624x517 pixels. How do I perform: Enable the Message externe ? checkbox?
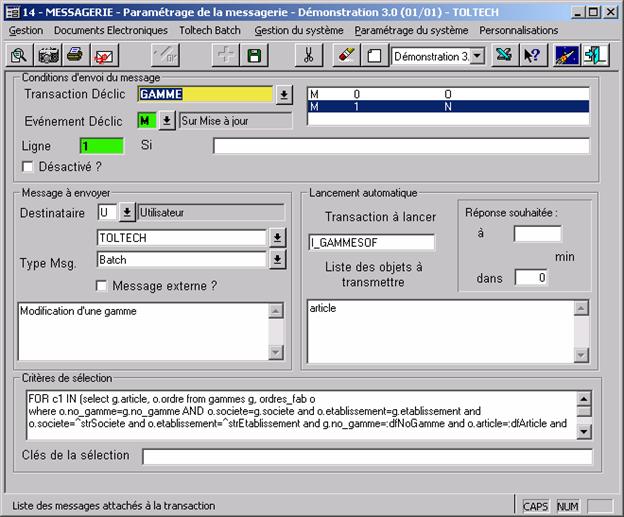click(101, 286)
